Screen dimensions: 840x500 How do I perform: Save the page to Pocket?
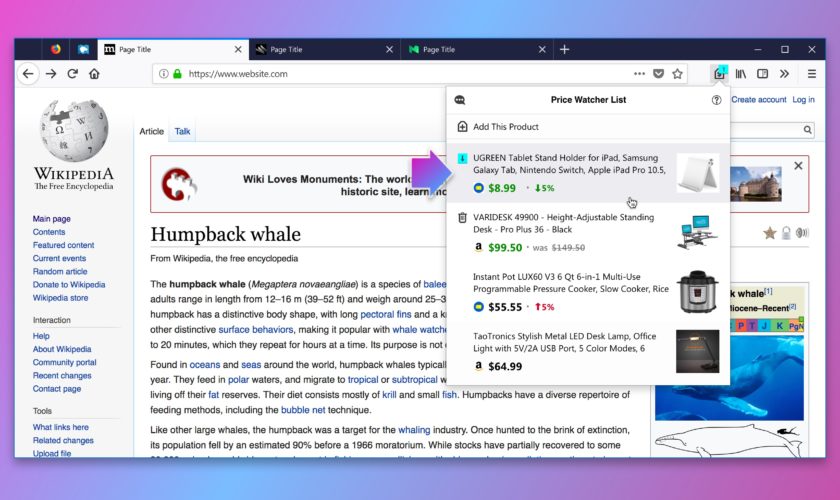[x=658, y=73]
